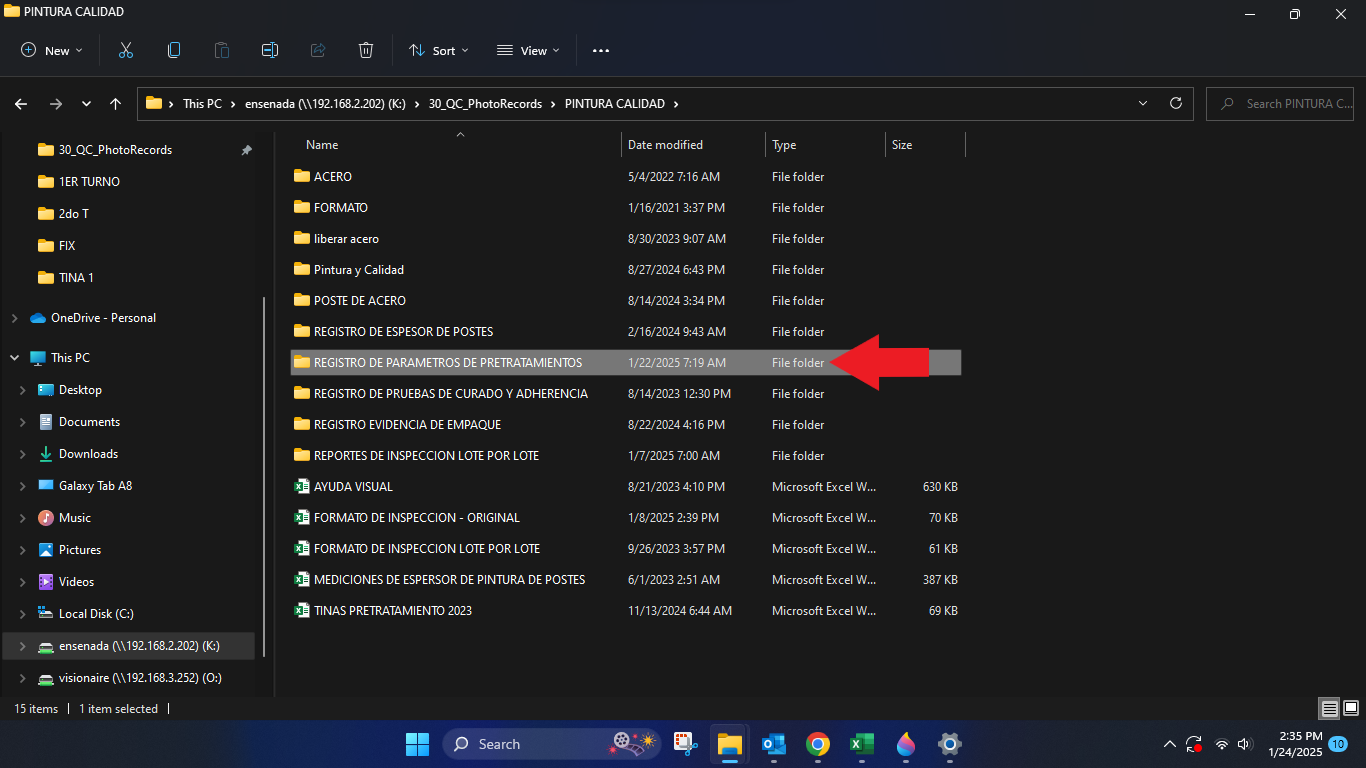Click 30_QC_PhotoRecords in breadcrumb path

[x=485, y=103]
